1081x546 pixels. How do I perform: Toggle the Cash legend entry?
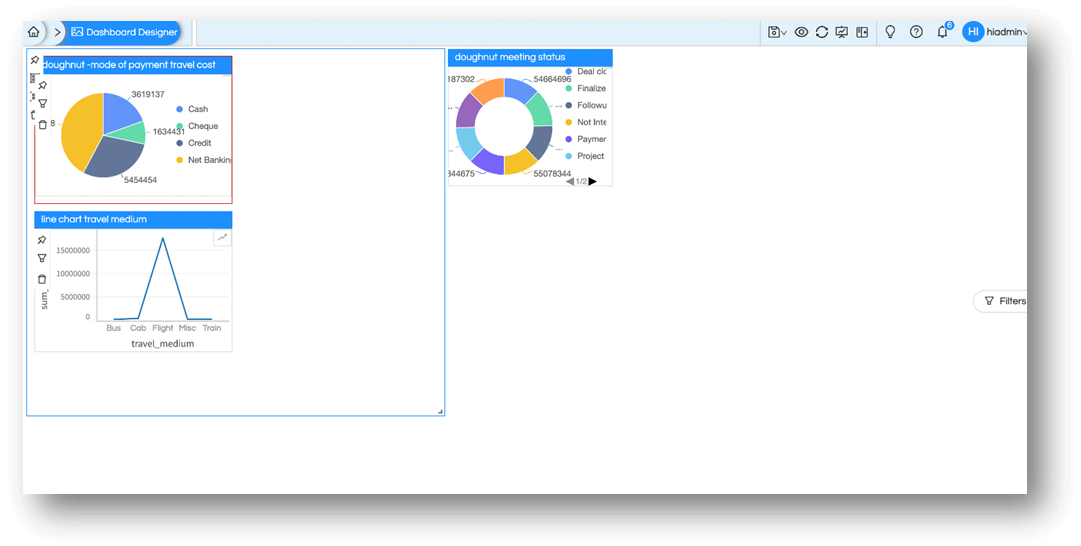192,109
